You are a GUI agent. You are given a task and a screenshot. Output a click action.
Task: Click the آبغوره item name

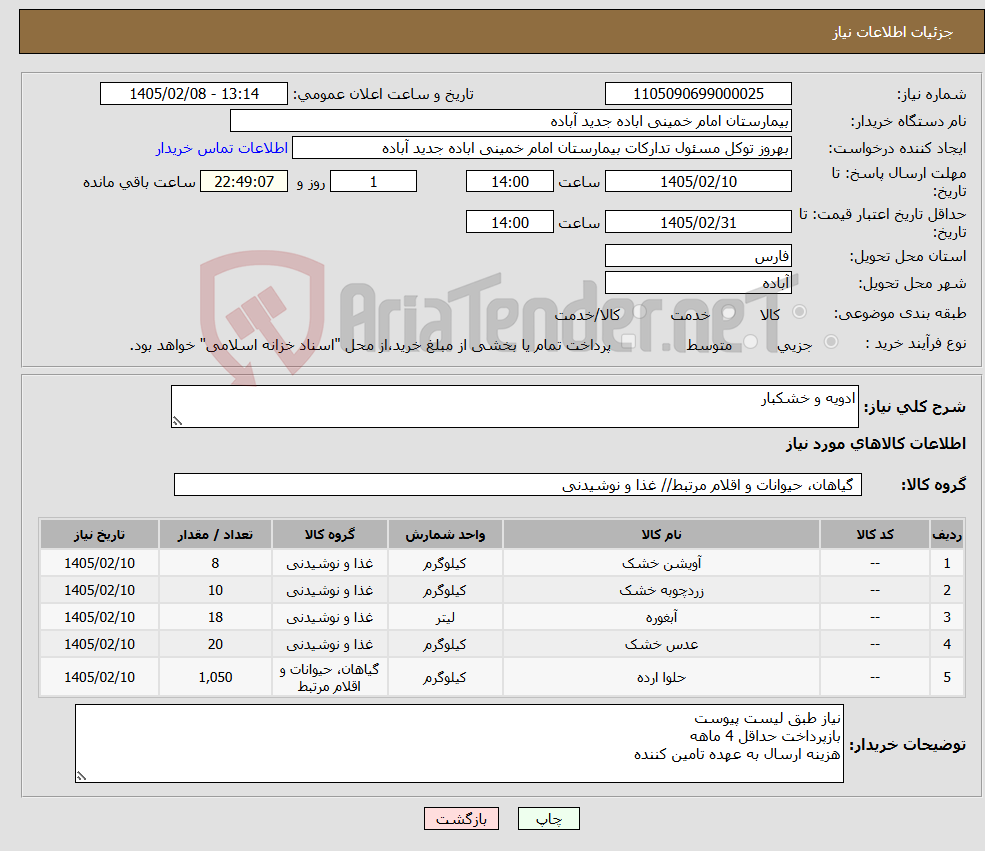pos(661,617)
